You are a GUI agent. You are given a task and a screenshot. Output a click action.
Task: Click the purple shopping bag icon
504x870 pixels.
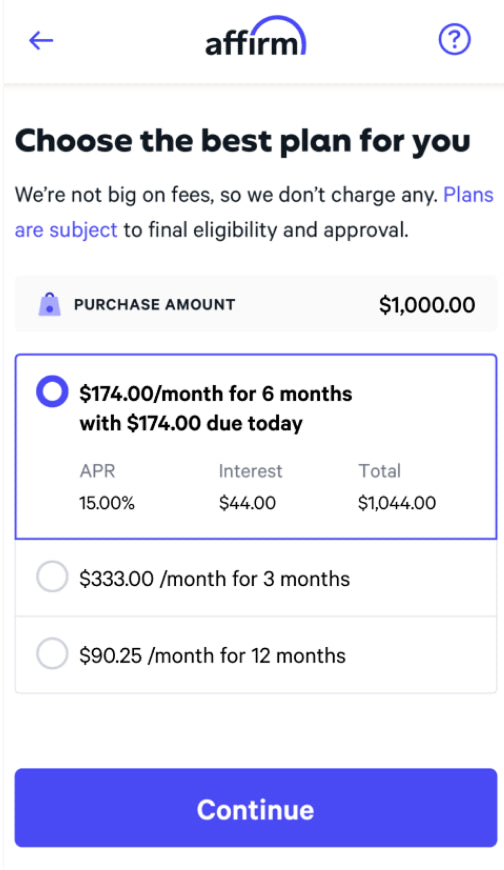click(49, 304)
